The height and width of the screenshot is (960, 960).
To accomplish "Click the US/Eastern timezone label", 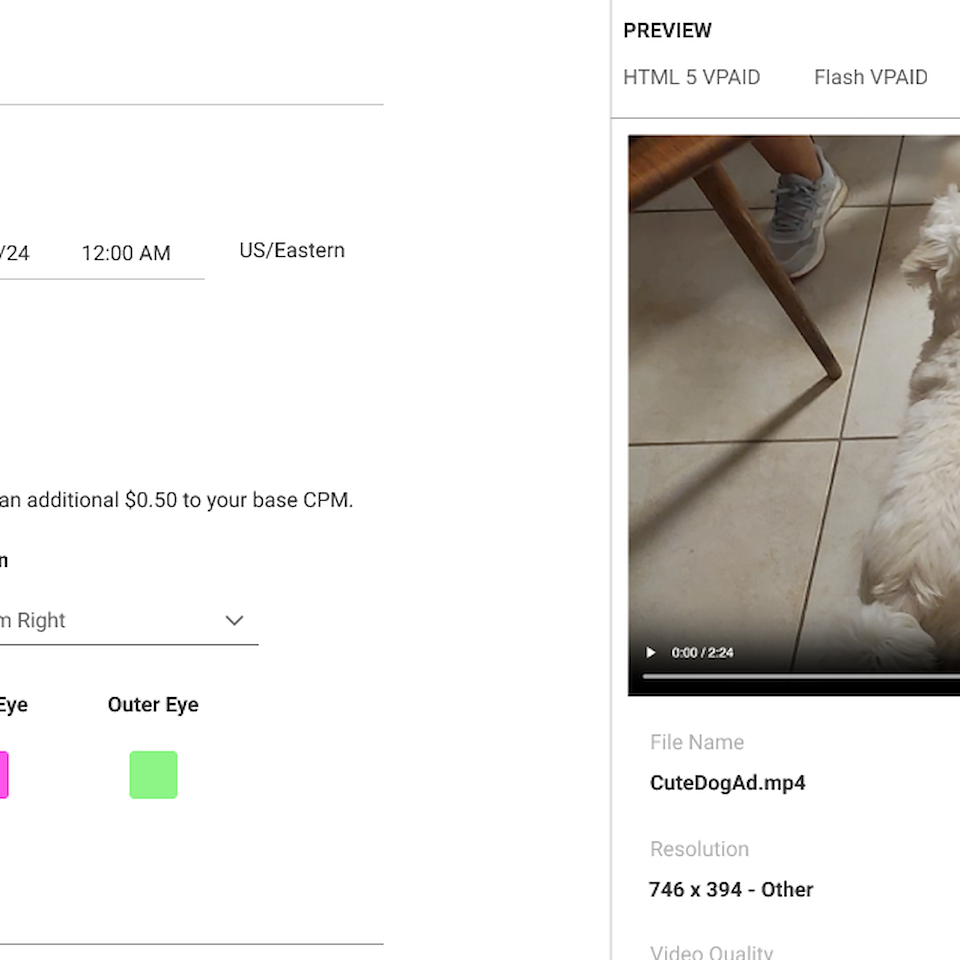I will tap(292, 250).
